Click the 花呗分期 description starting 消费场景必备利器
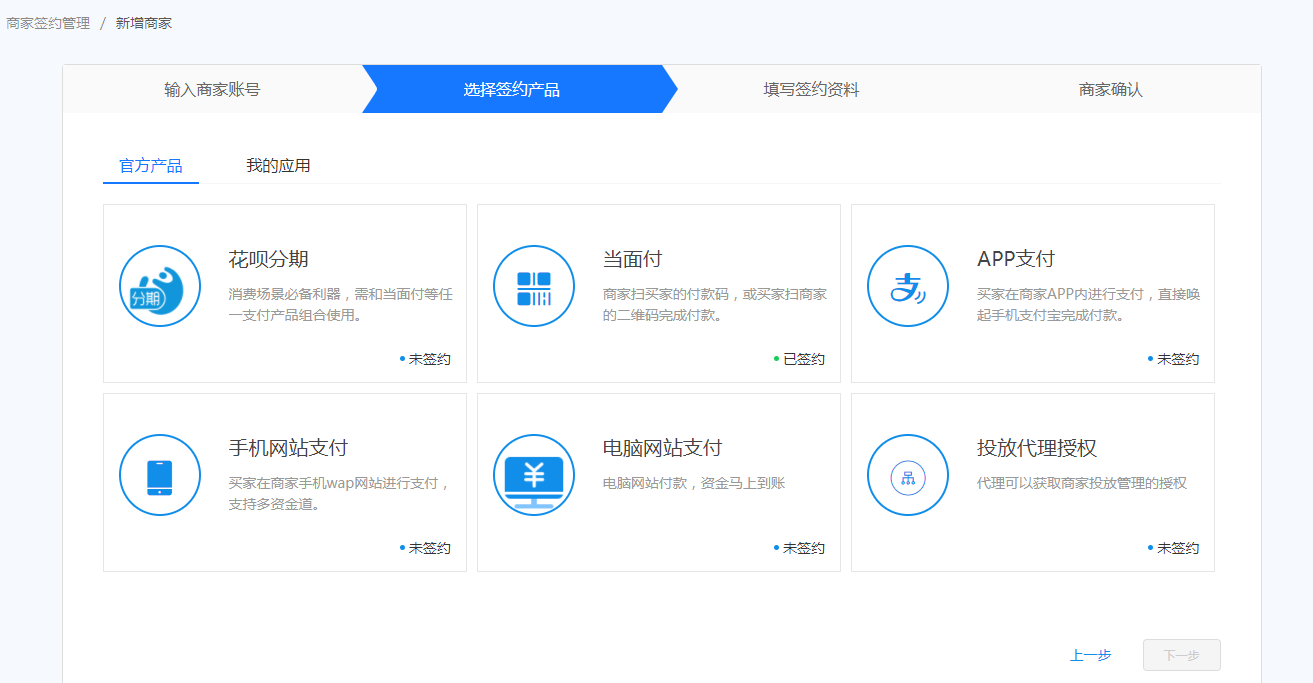The image size is (1313, 683). tap(341, 305)
